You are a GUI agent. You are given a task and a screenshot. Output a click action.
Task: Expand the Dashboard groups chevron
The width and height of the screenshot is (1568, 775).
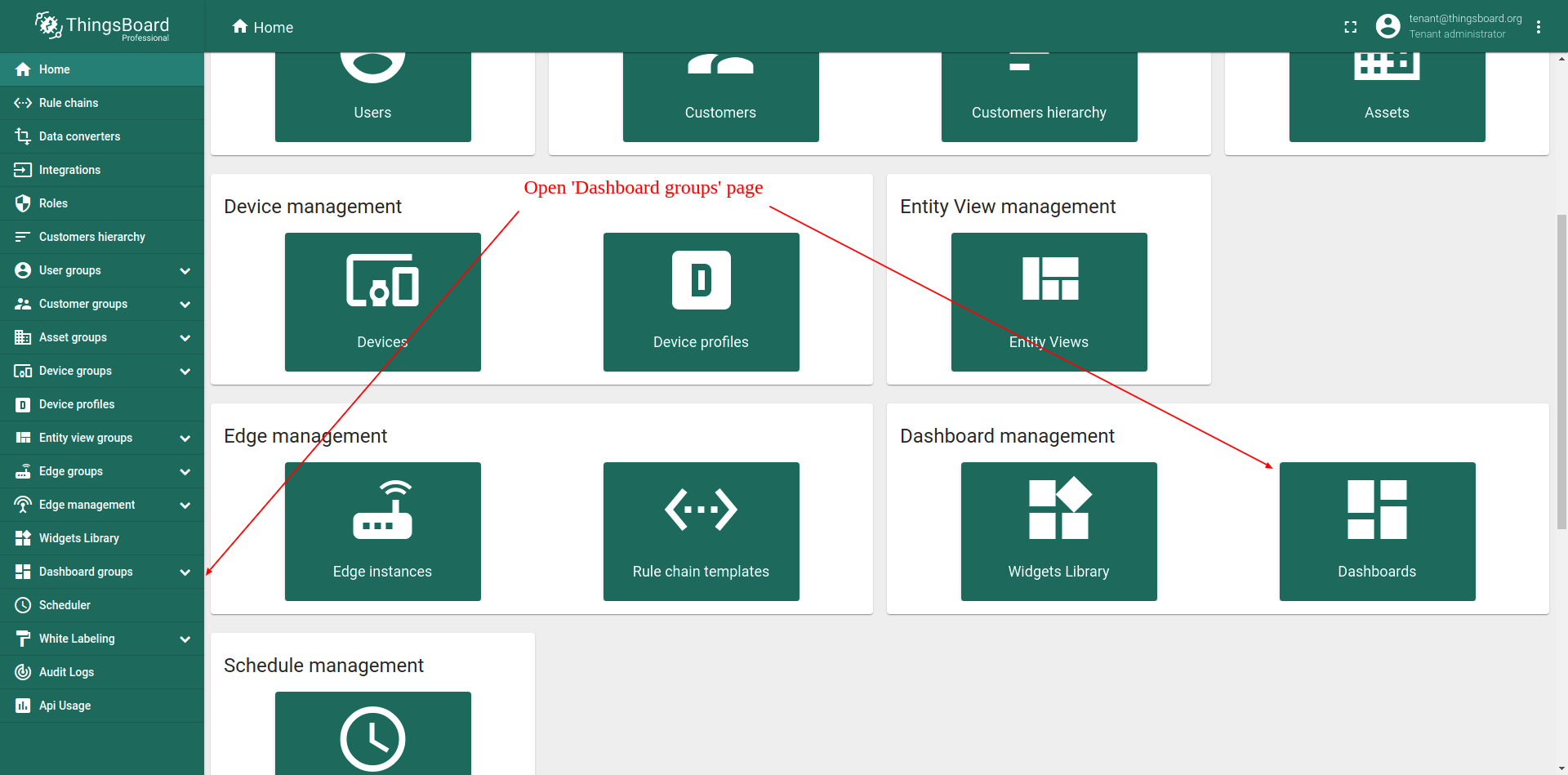point(185,572)
